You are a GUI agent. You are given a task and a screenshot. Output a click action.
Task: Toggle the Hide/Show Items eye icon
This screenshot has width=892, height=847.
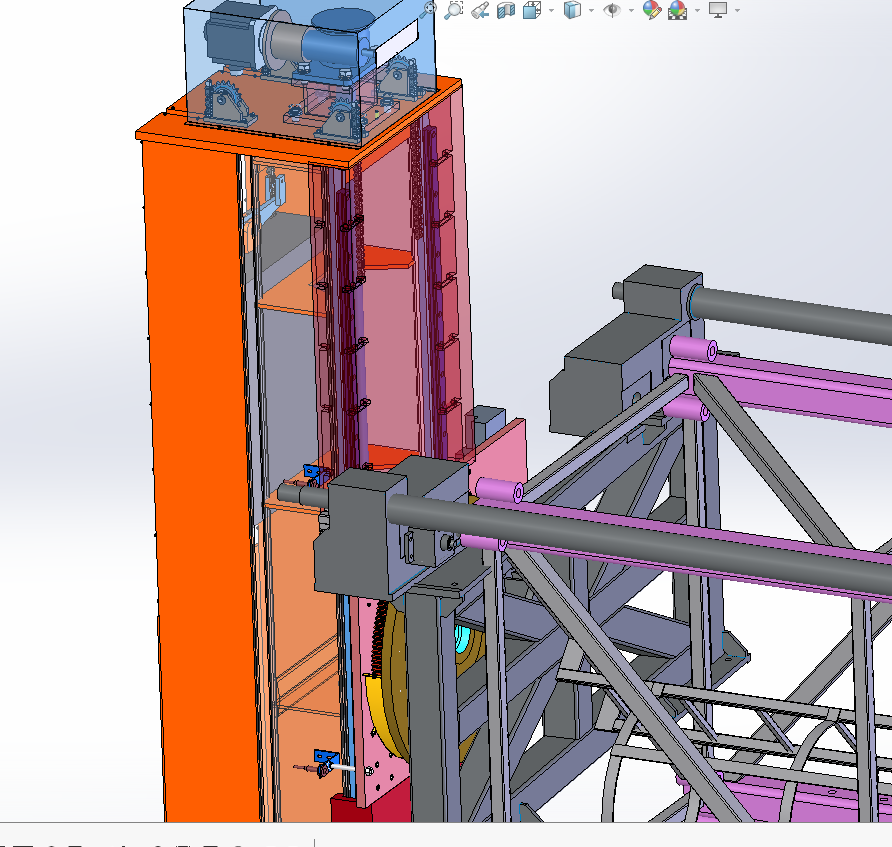point(612,10)
